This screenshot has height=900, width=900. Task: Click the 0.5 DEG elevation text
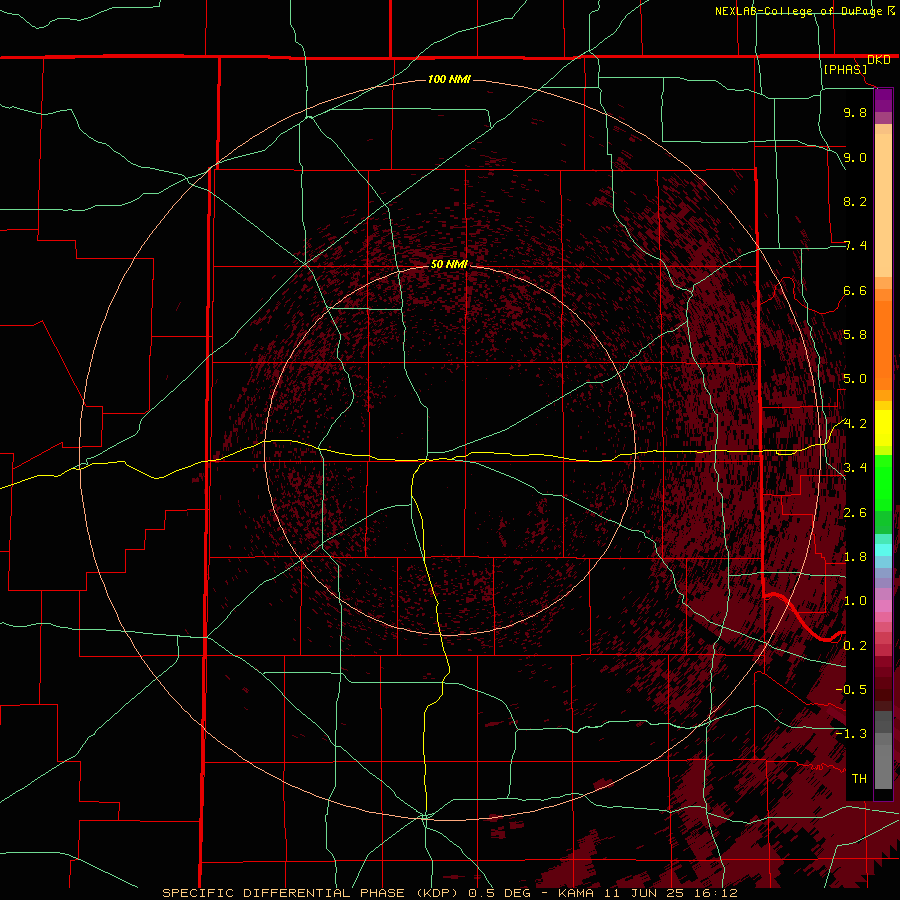click(502, 893)
